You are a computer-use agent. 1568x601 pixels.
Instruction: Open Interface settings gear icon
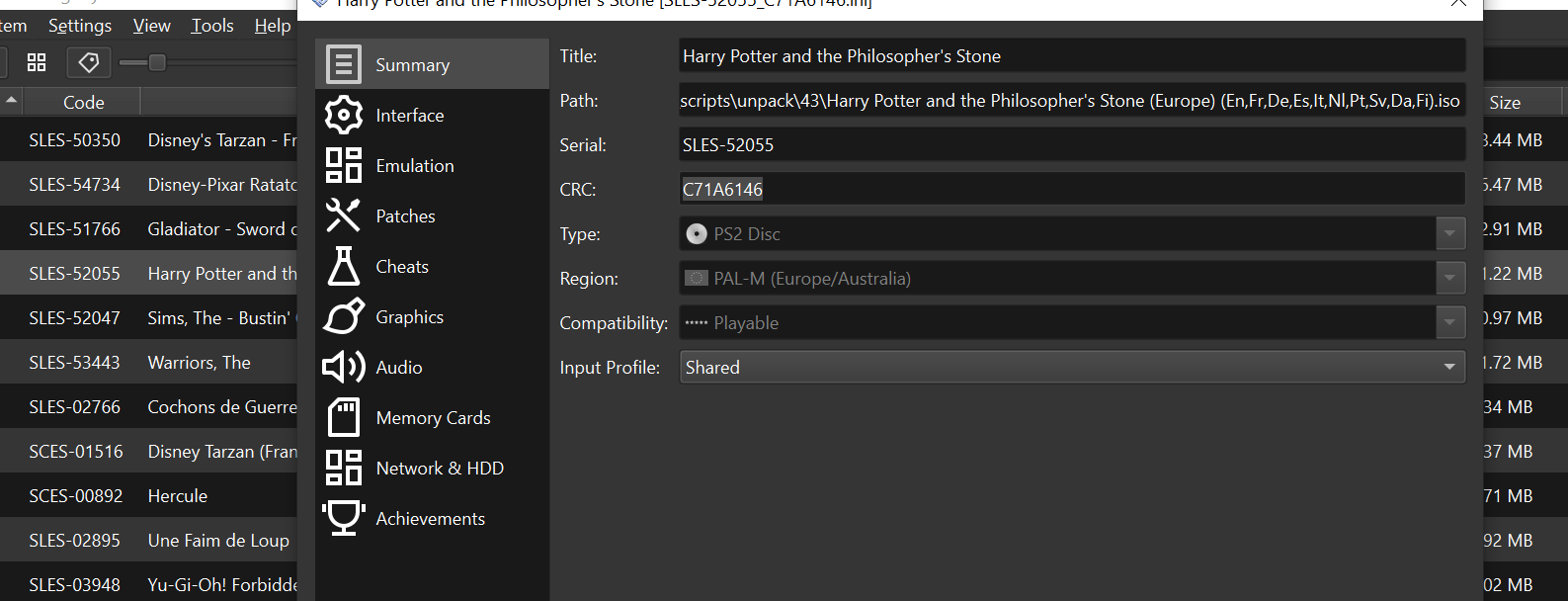344,116
